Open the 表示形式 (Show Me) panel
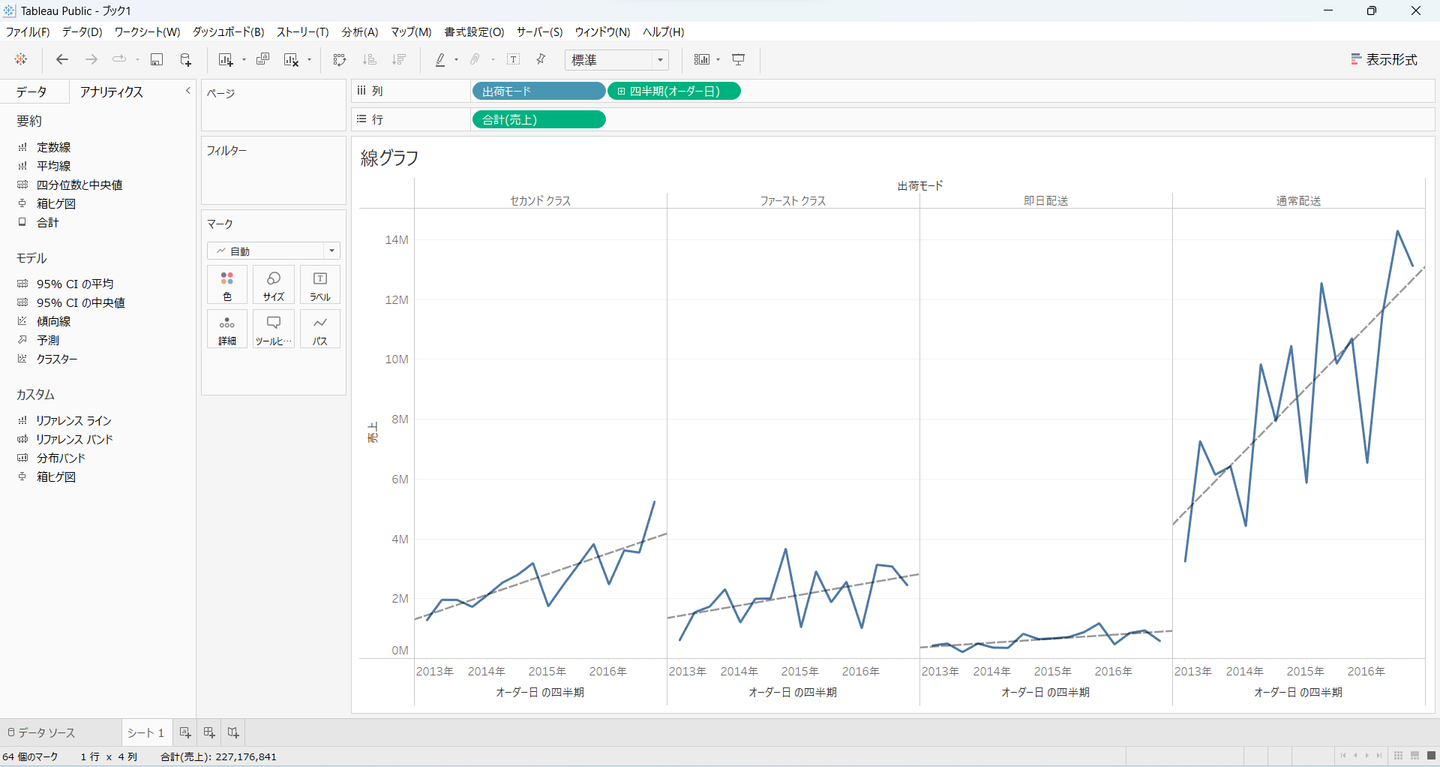The image size is (1440, 767). [1384, 60]
